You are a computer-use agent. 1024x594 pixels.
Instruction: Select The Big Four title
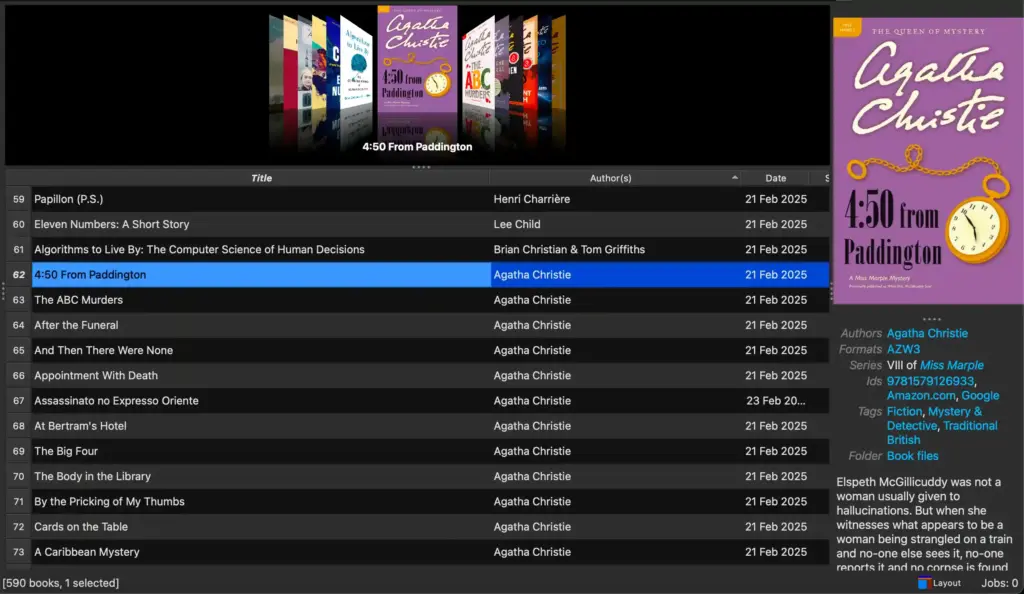pos(66,451)
